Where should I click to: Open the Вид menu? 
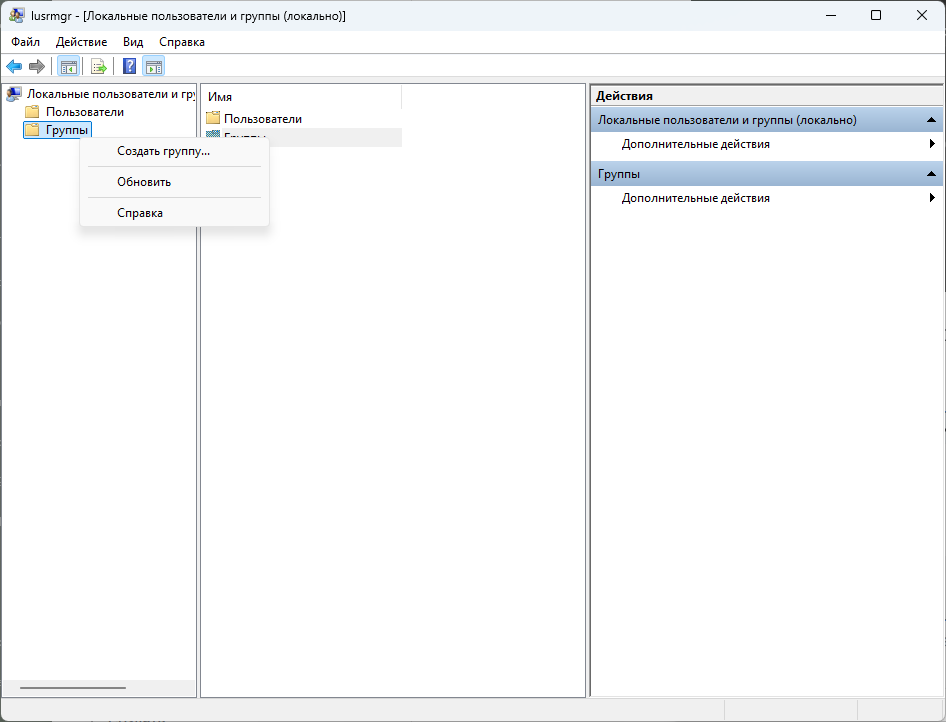(133, 42)
